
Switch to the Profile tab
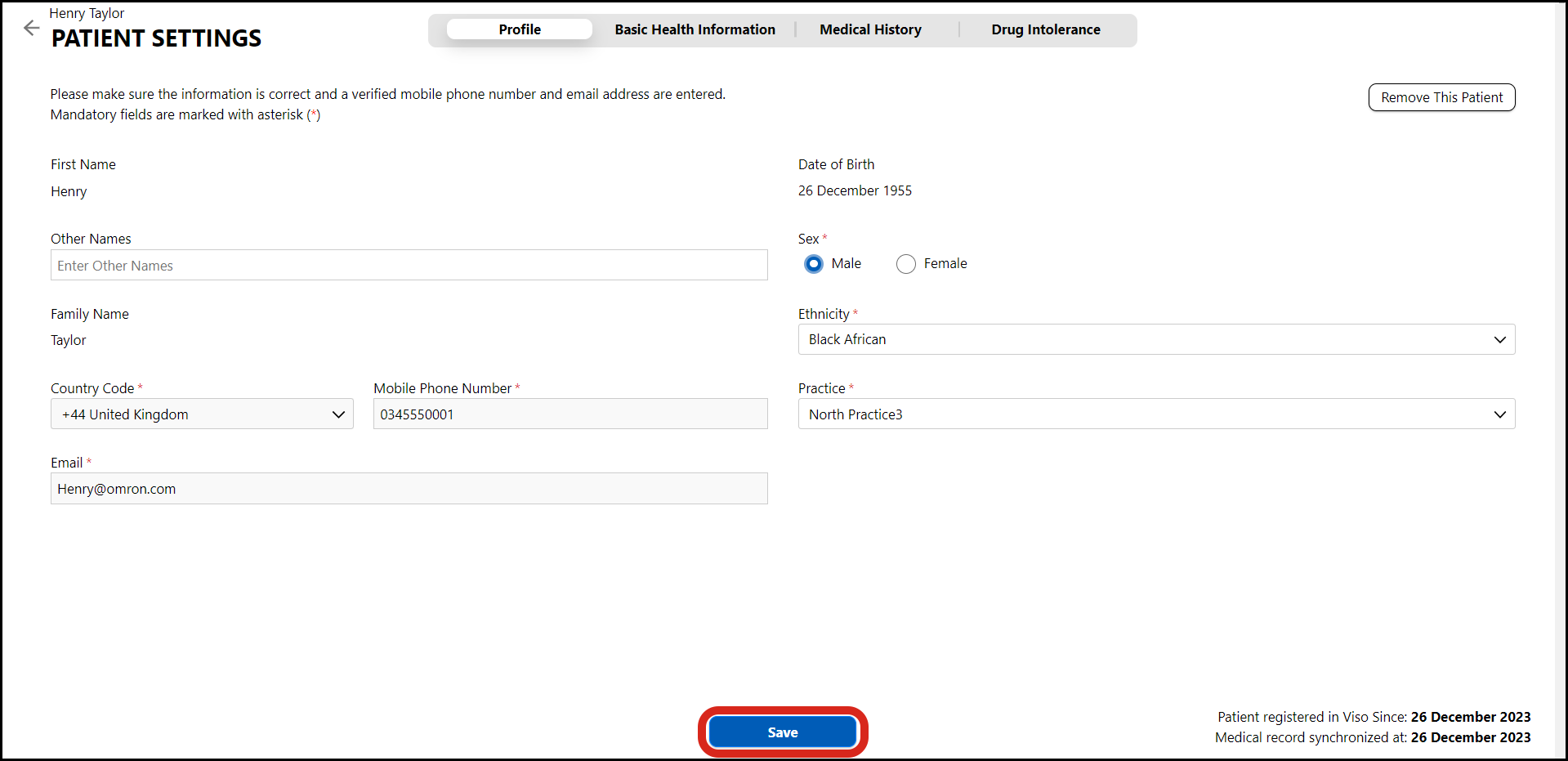[520, 29]
